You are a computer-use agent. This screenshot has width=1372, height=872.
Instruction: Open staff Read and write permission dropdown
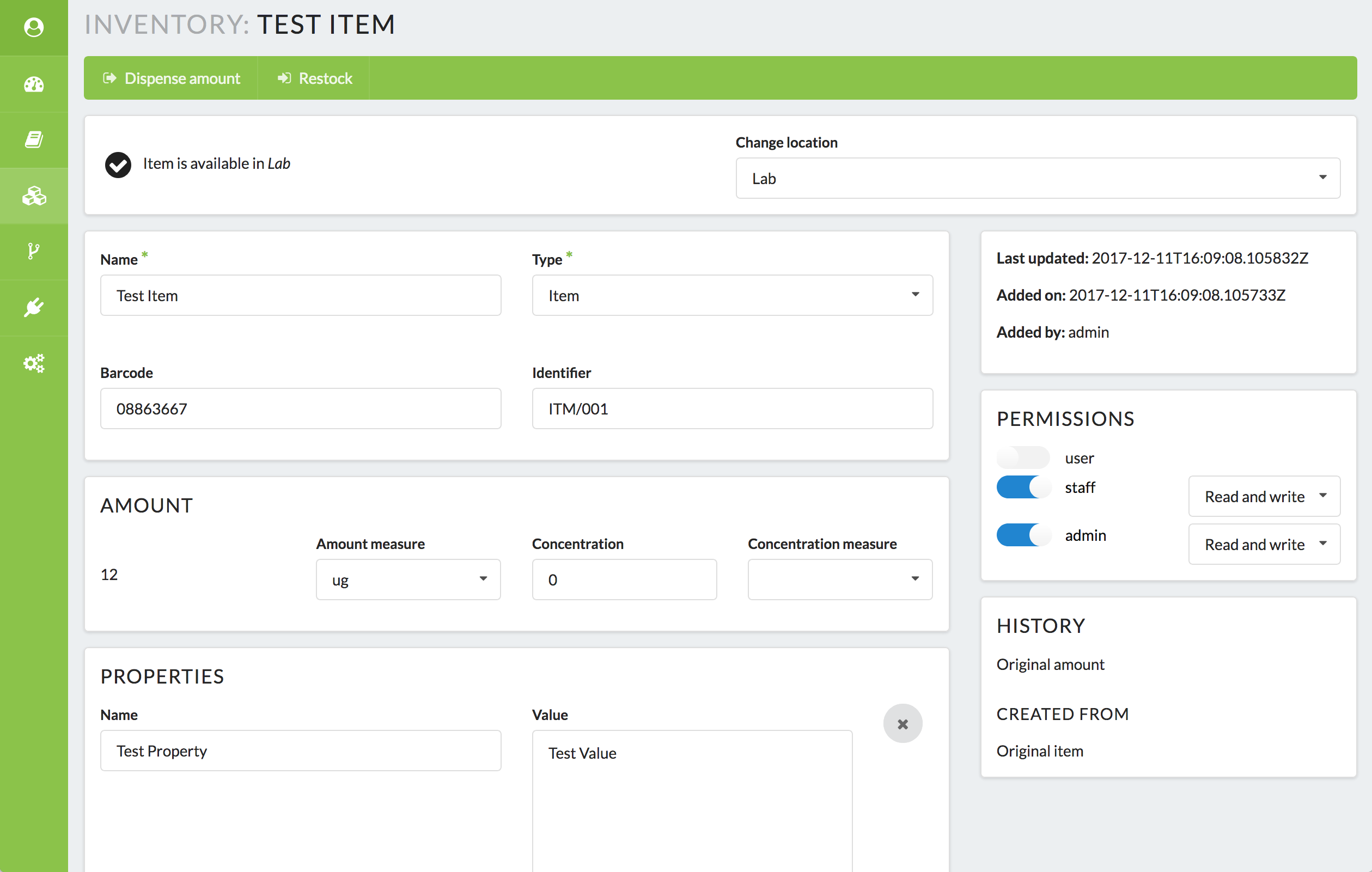[1264, 496]
